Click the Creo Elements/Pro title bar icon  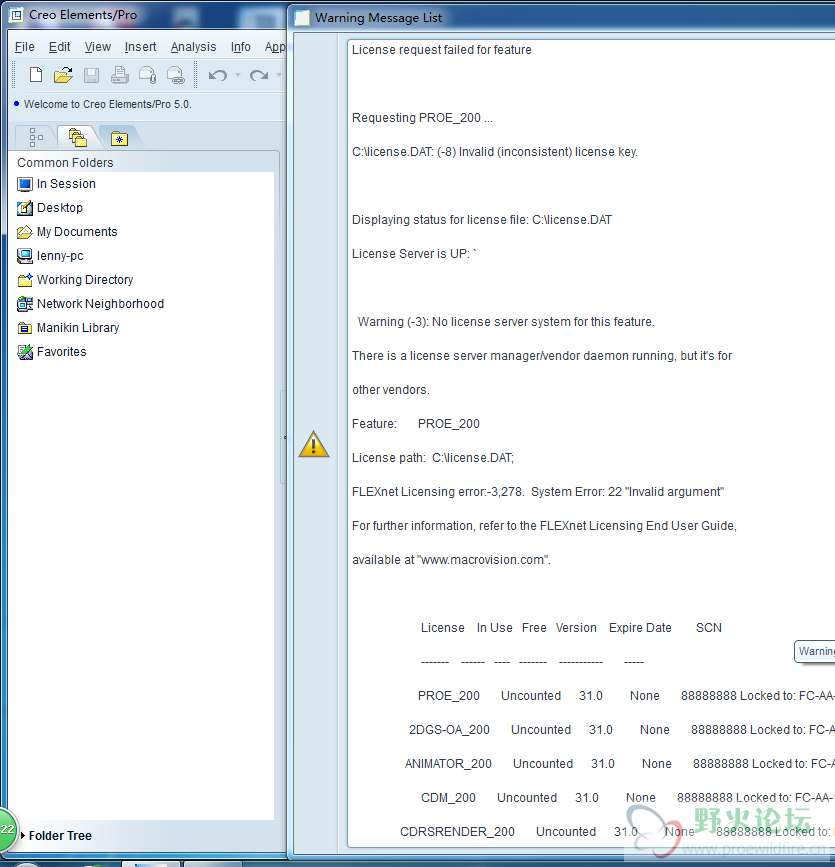pyautogui.click(x=17, y=15)
